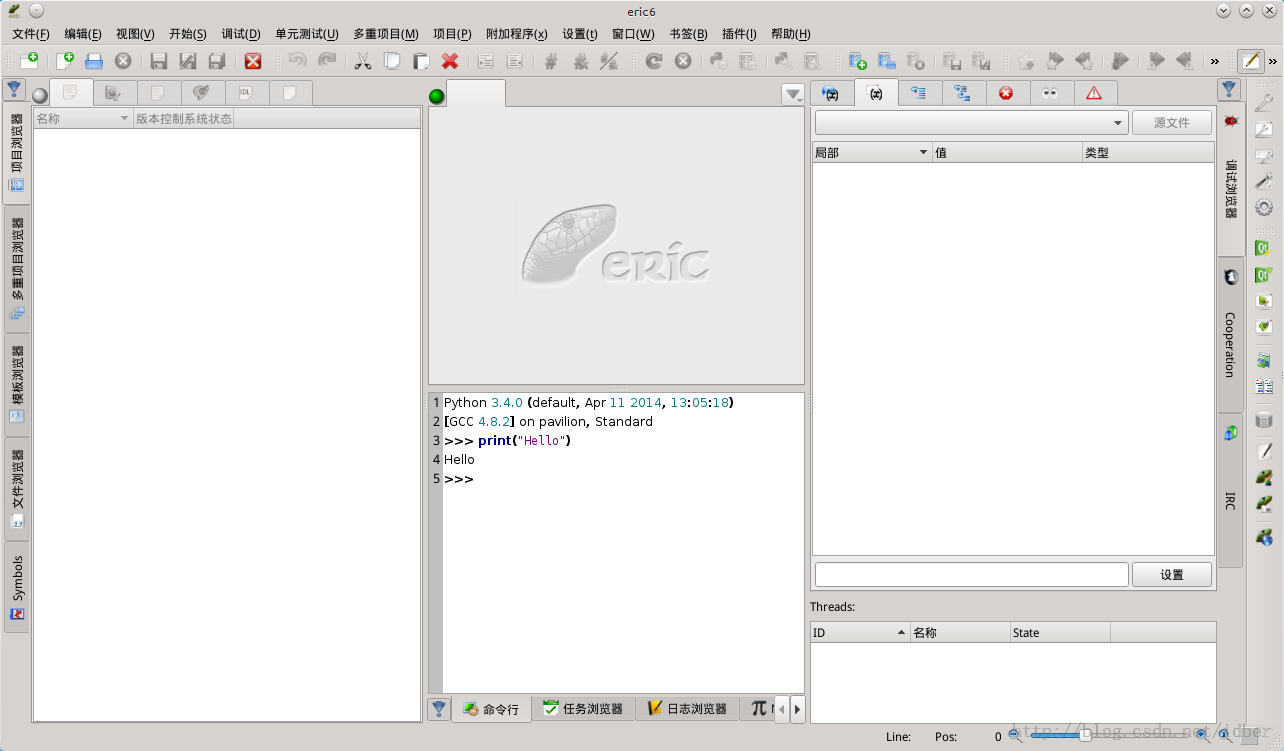Open a new empty editor window
Screen dimensions: 1284x751
pyautogui.click(x=29, y=61)
